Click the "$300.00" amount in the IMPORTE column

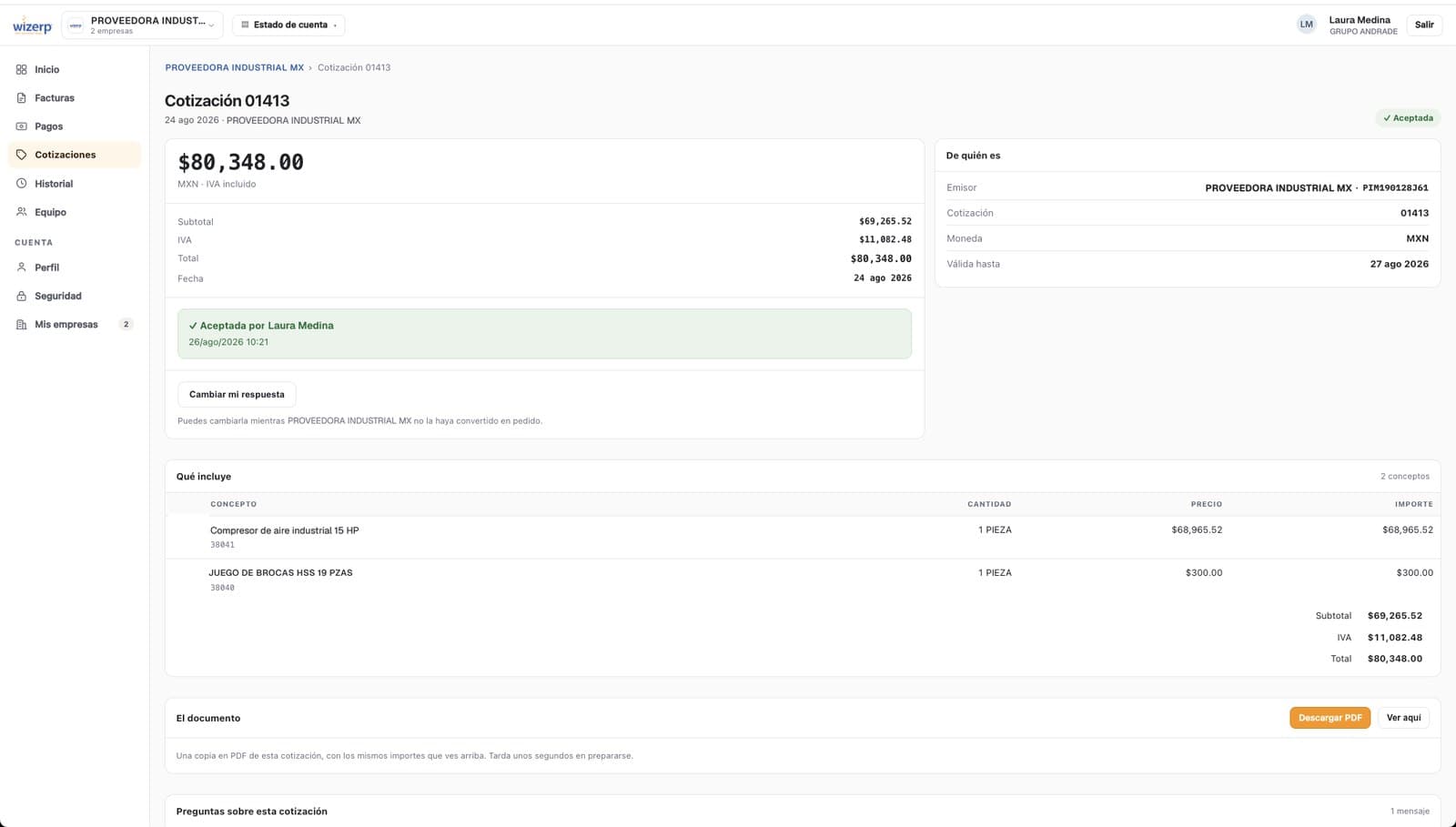coord(1414,573)
